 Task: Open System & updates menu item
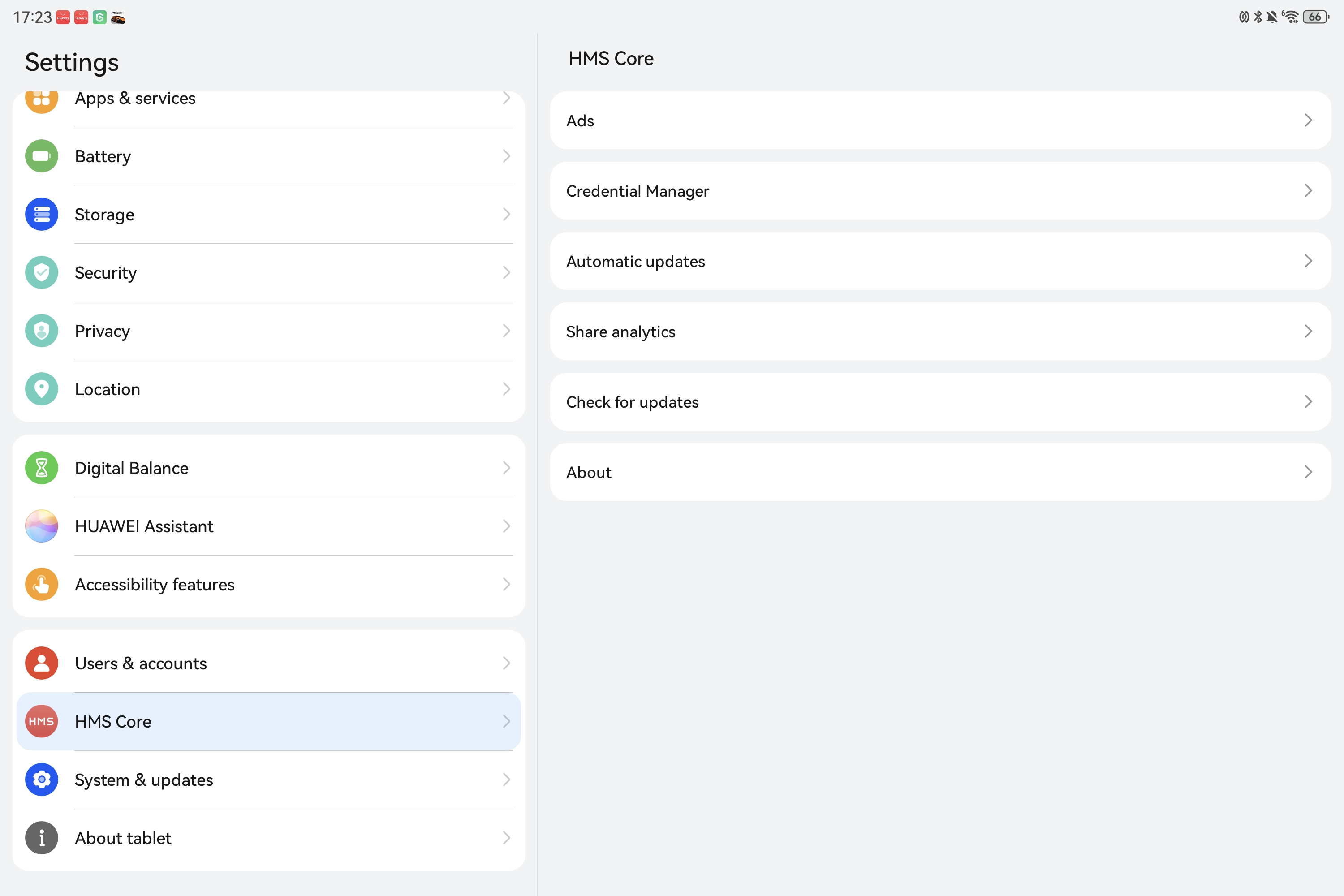(x=268, y=780)
